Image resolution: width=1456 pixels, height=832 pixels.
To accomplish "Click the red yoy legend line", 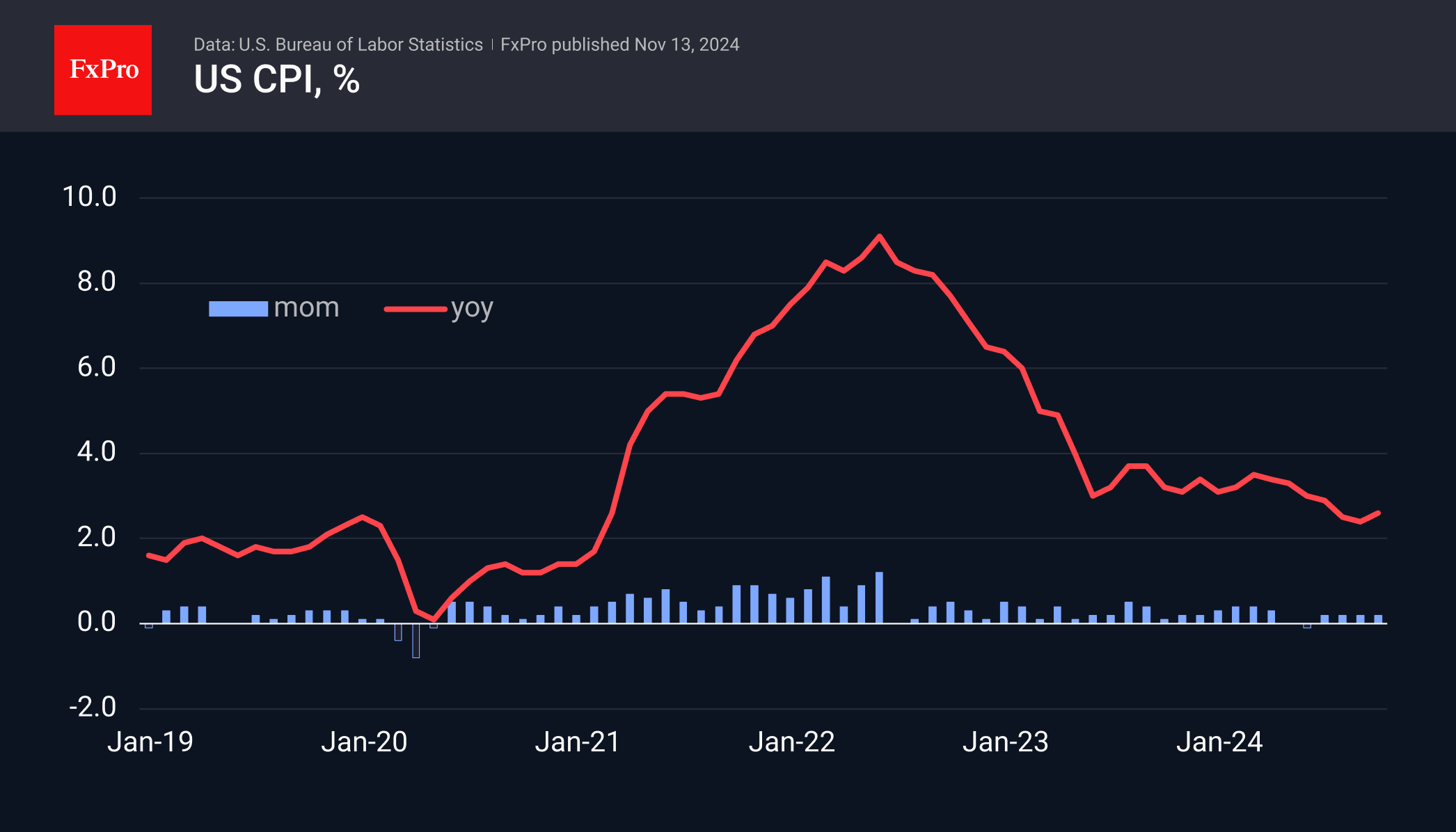I will point(416,309).
